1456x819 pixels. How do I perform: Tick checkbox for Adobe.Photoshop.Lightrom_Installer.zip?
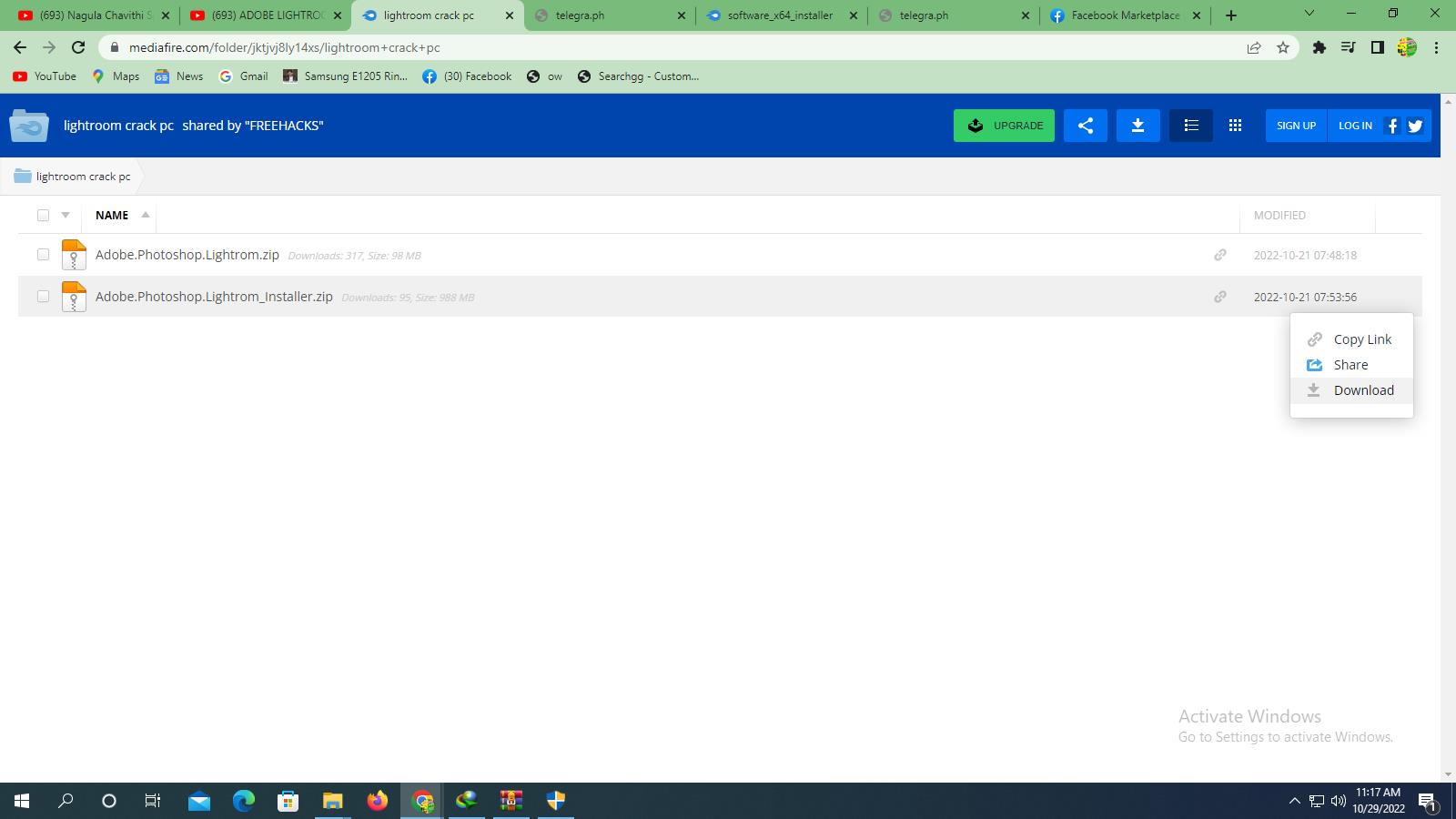pos(43,297)
